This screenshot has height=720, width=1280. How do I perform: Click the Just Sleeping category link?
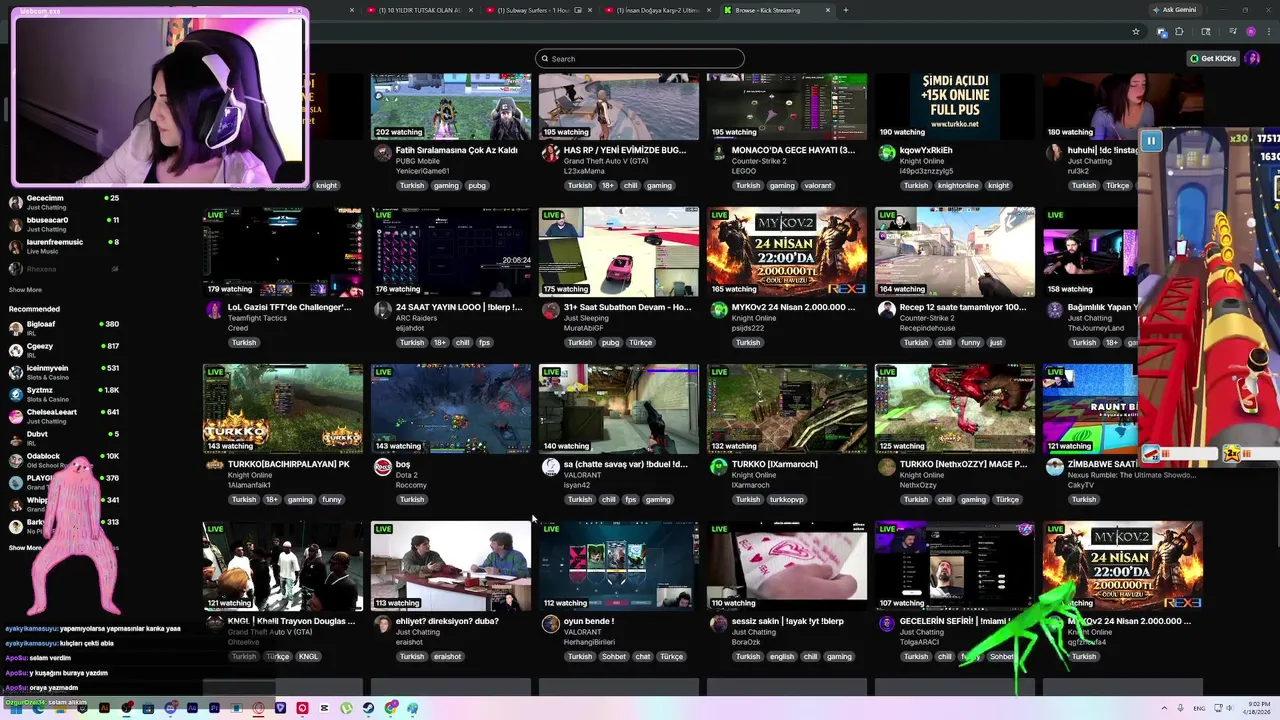coord(585,318)
